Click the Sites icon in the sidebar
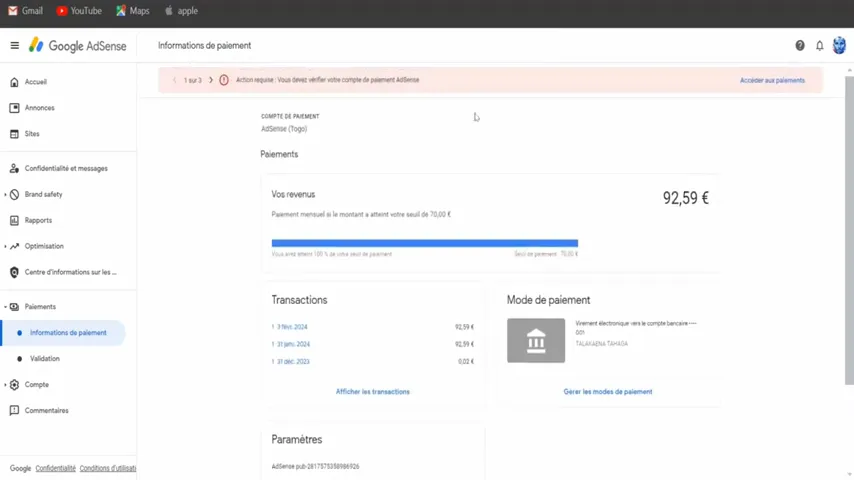The image size is (854, 480). point(14,133)
